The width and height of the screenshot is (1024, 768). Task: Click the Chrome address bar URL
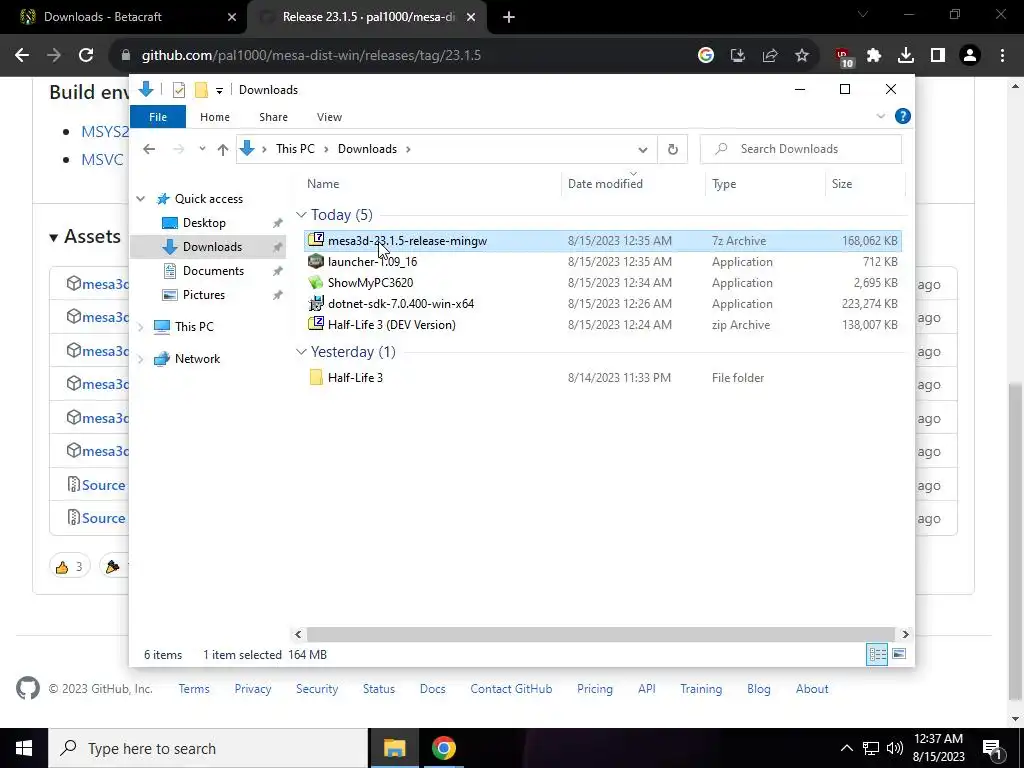click(x=311, y=56)
